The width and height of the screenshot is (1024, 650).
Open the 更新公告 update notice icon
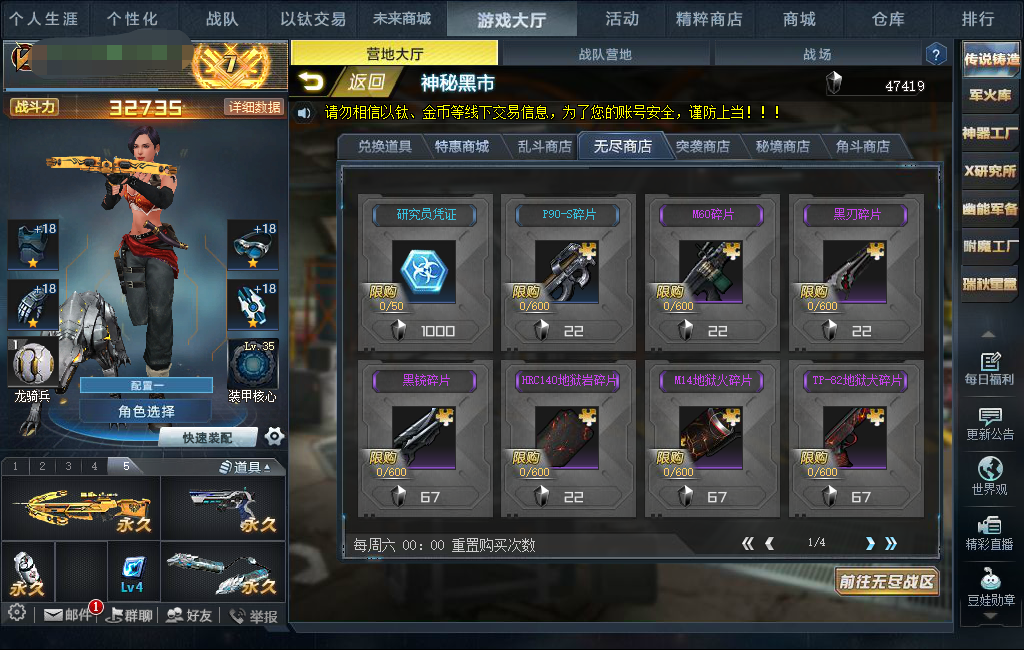pos(989,424)
